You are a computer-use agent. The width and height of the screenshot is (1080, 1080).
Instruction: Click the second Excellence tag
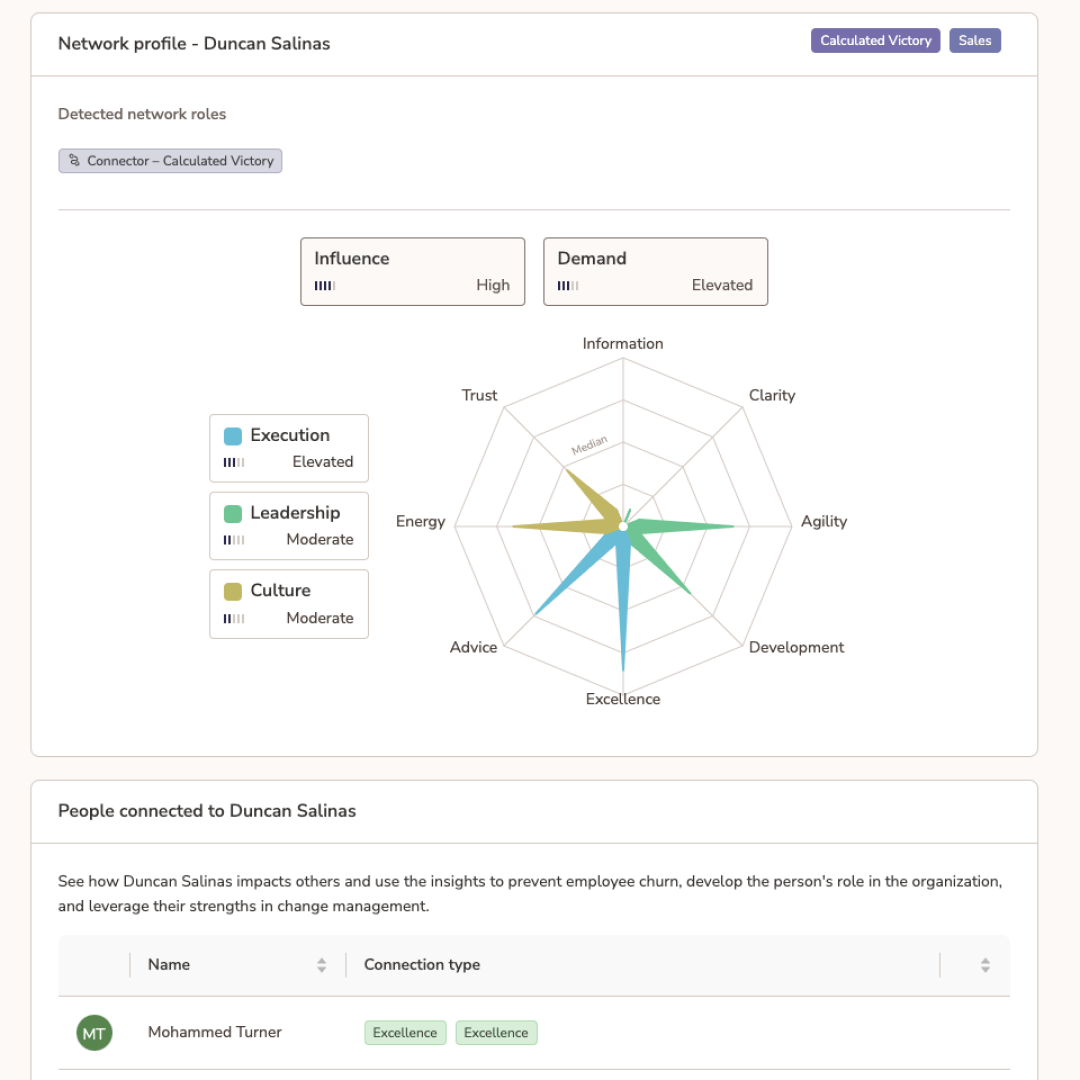pos(496,1032)
